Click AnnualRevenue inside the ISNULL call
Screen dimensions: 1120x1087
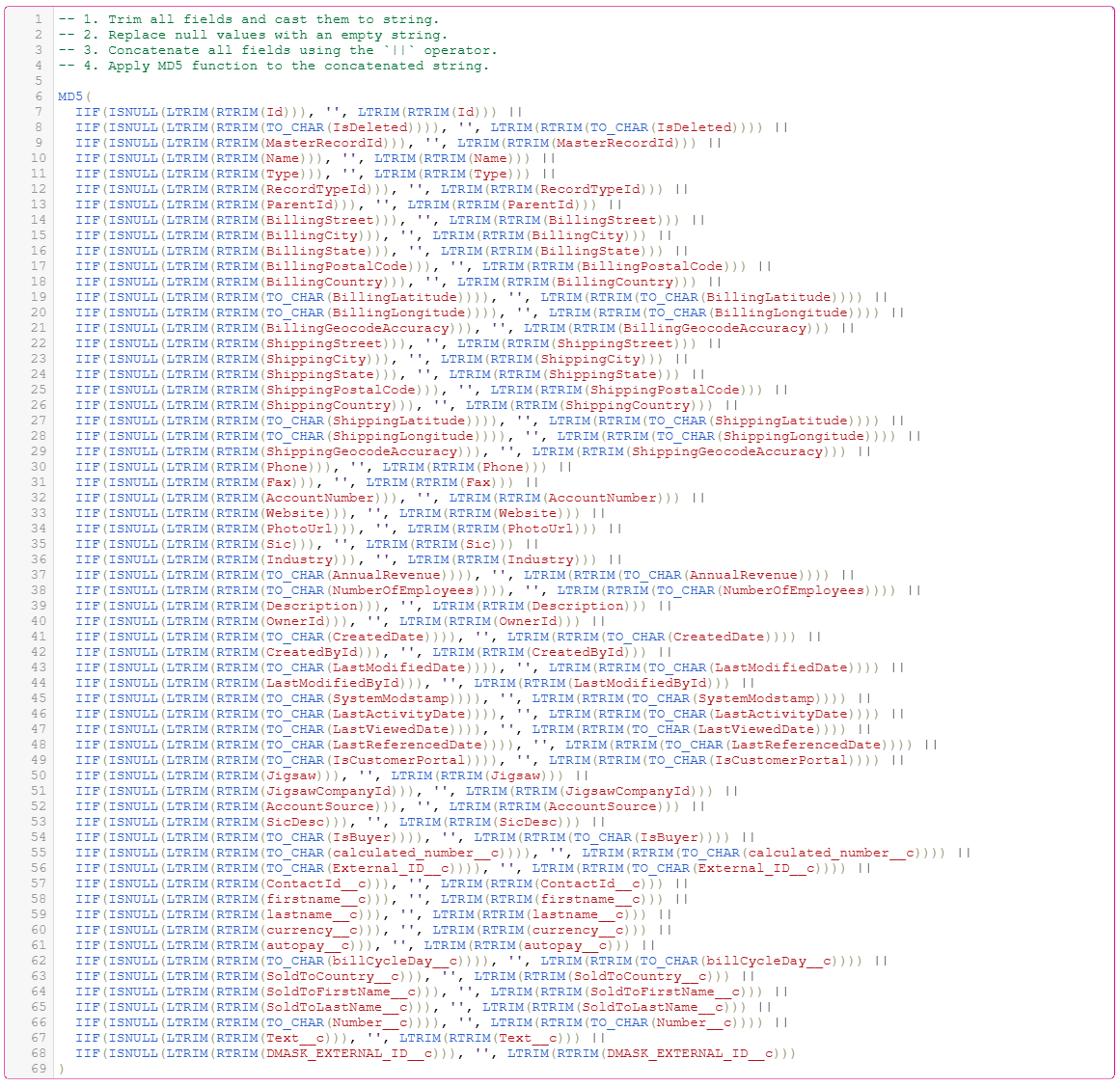coord(387,575)
